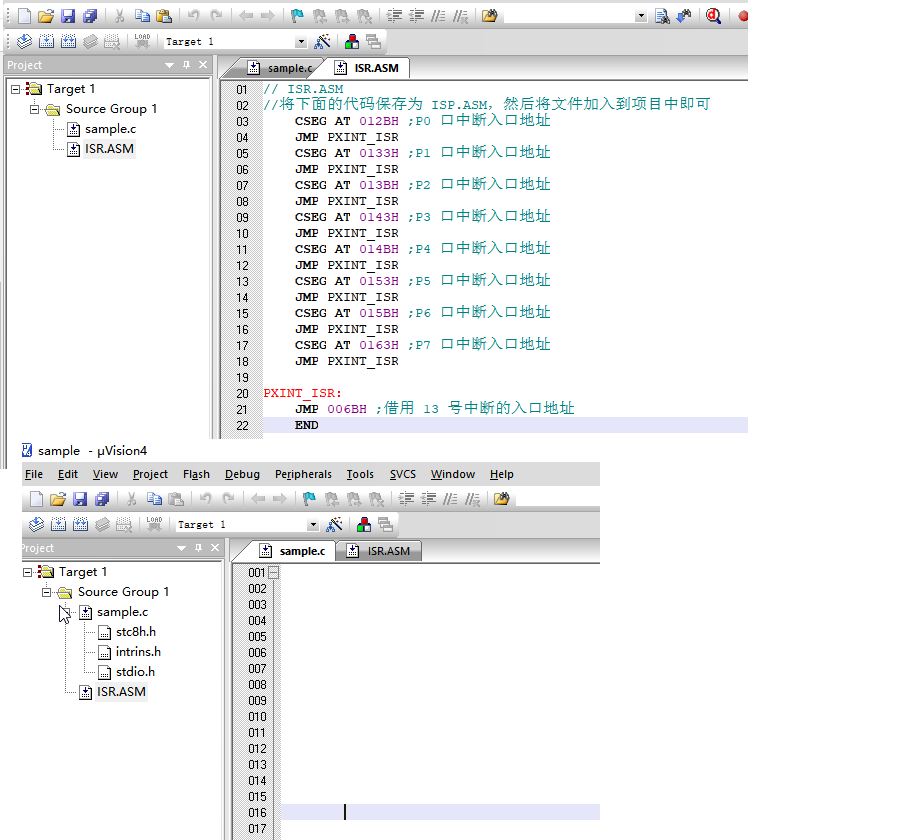Click Build target icon in upper window
The image size is (906, 840).
click(46, 42)
